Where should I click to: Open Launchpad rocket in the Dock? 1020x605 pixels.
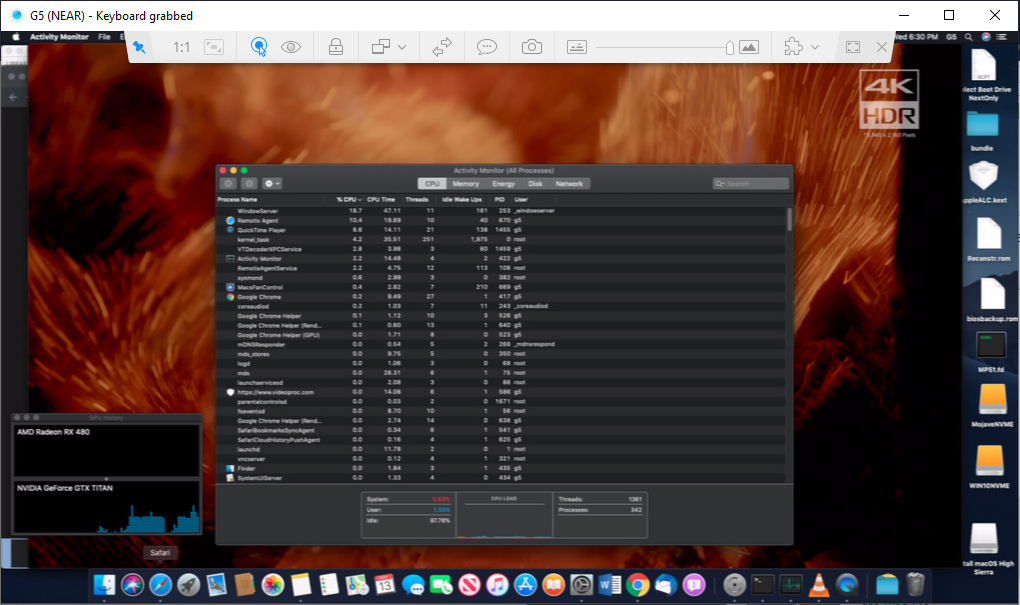click(x=189, y=585)
